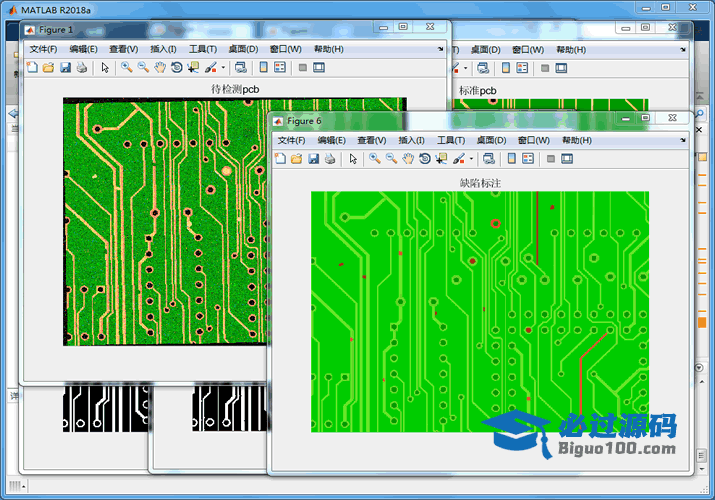Create new figure from Figure 1 toolbar
Screen dimensions: 715x500
pyautogui.click(x=31, y=68)
